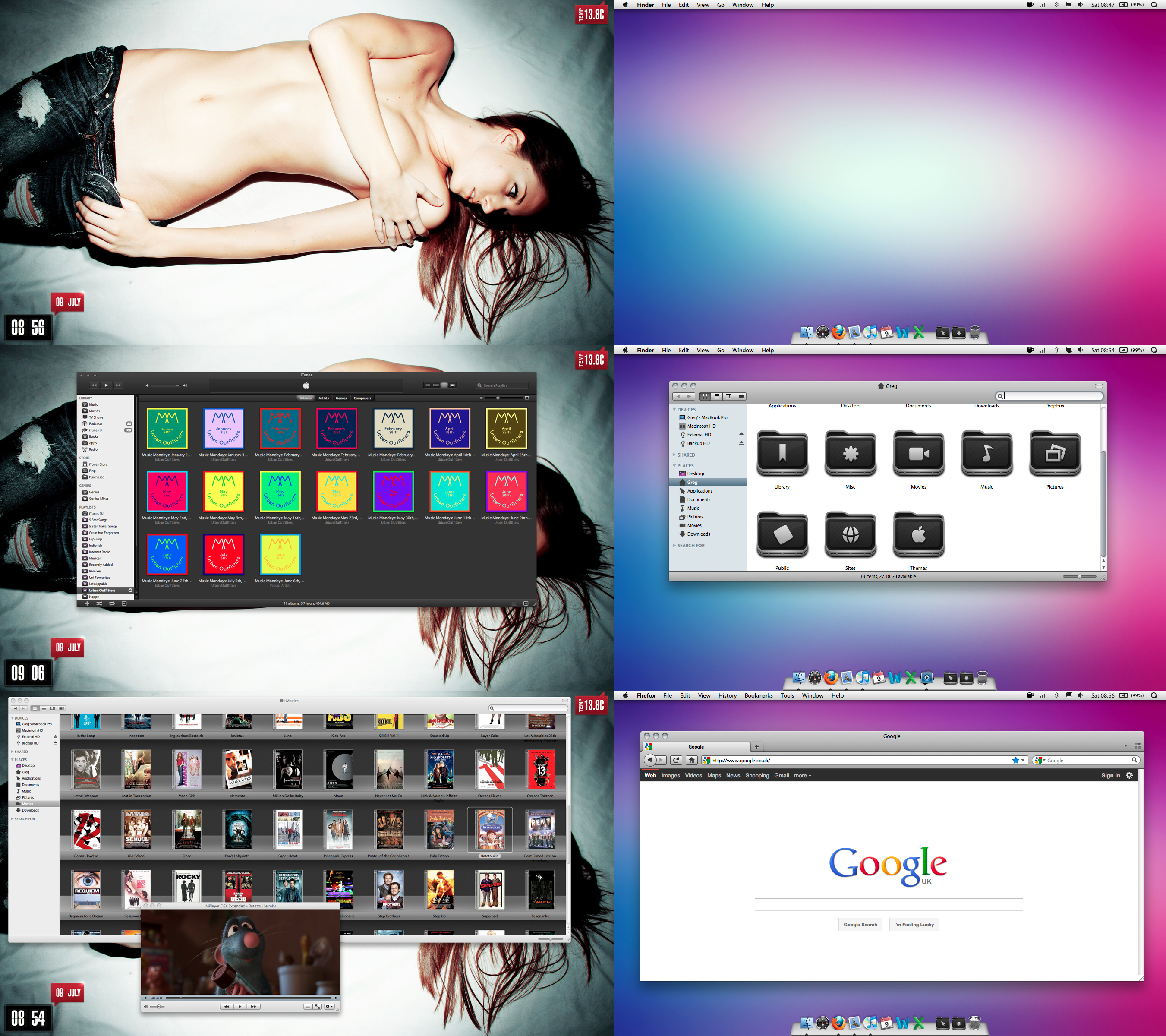
Task: Click Firefox reload page icon
Action: coord(676,760)
